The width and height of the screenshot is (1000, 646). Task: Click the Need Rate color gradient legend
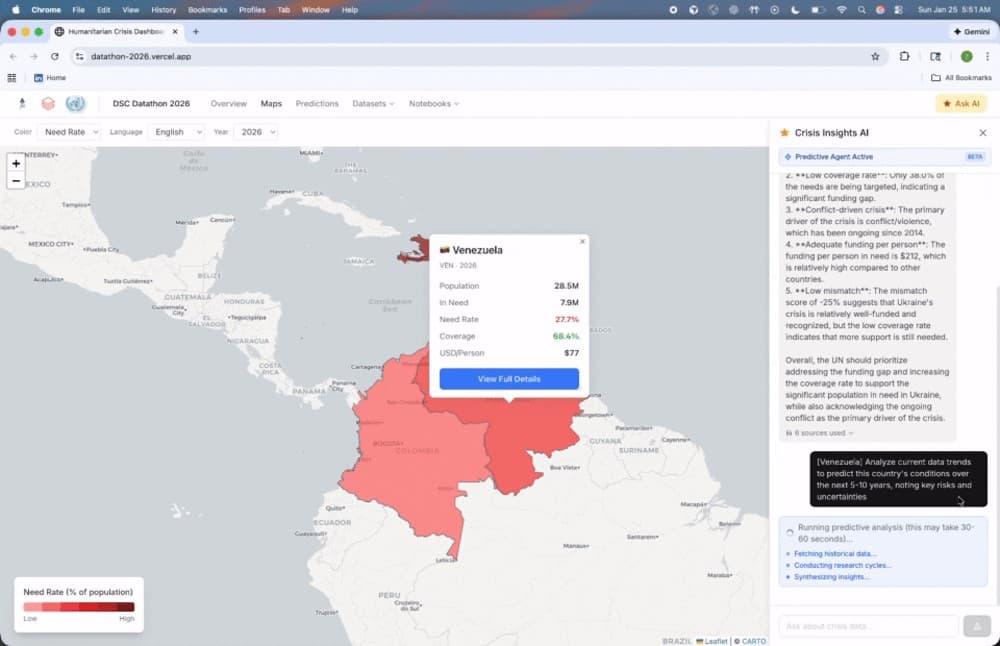point(78,607)
